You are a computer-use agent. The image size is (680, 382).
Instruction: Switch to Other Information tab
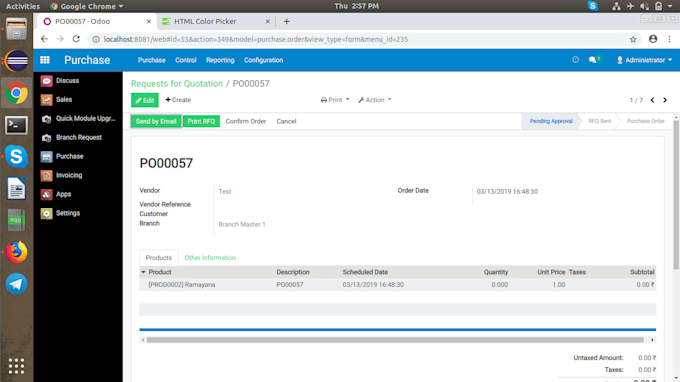tap(210, 258)
